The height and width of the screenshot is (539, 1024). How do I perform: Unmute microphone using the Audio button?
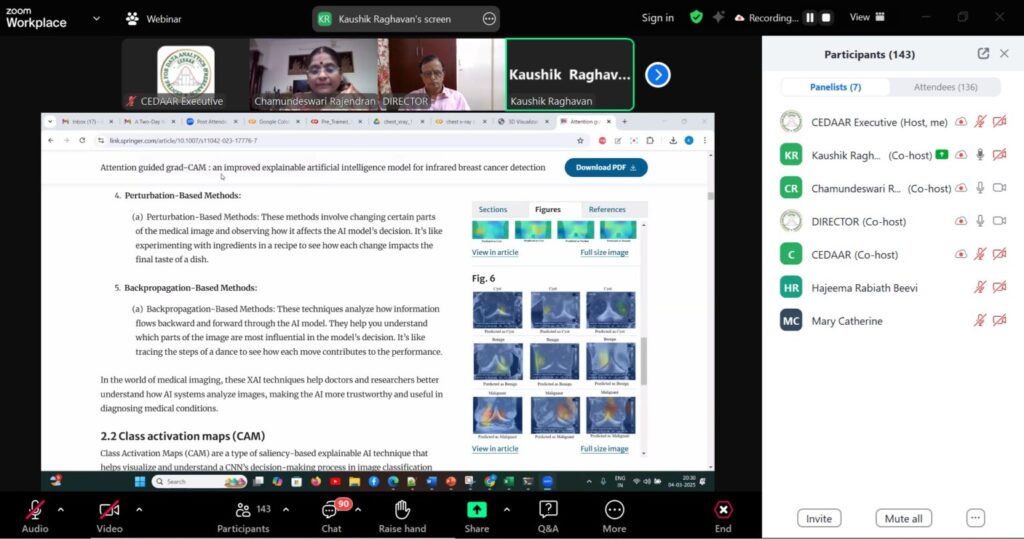35,510
